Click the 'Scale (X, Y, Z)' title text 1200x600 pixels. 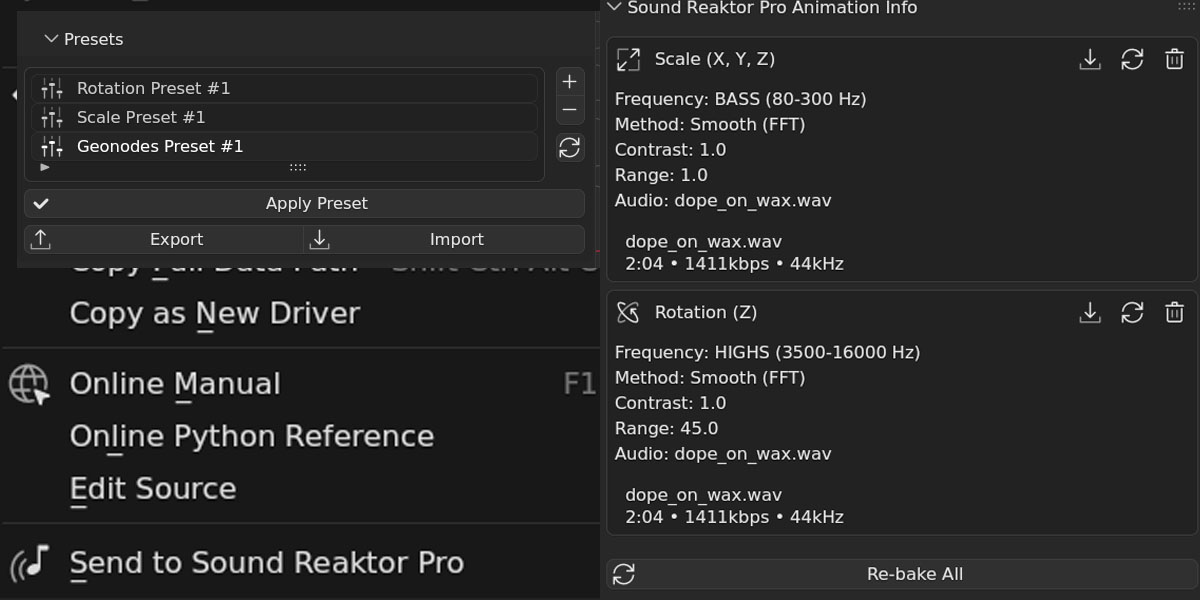[x=715, y=59]
